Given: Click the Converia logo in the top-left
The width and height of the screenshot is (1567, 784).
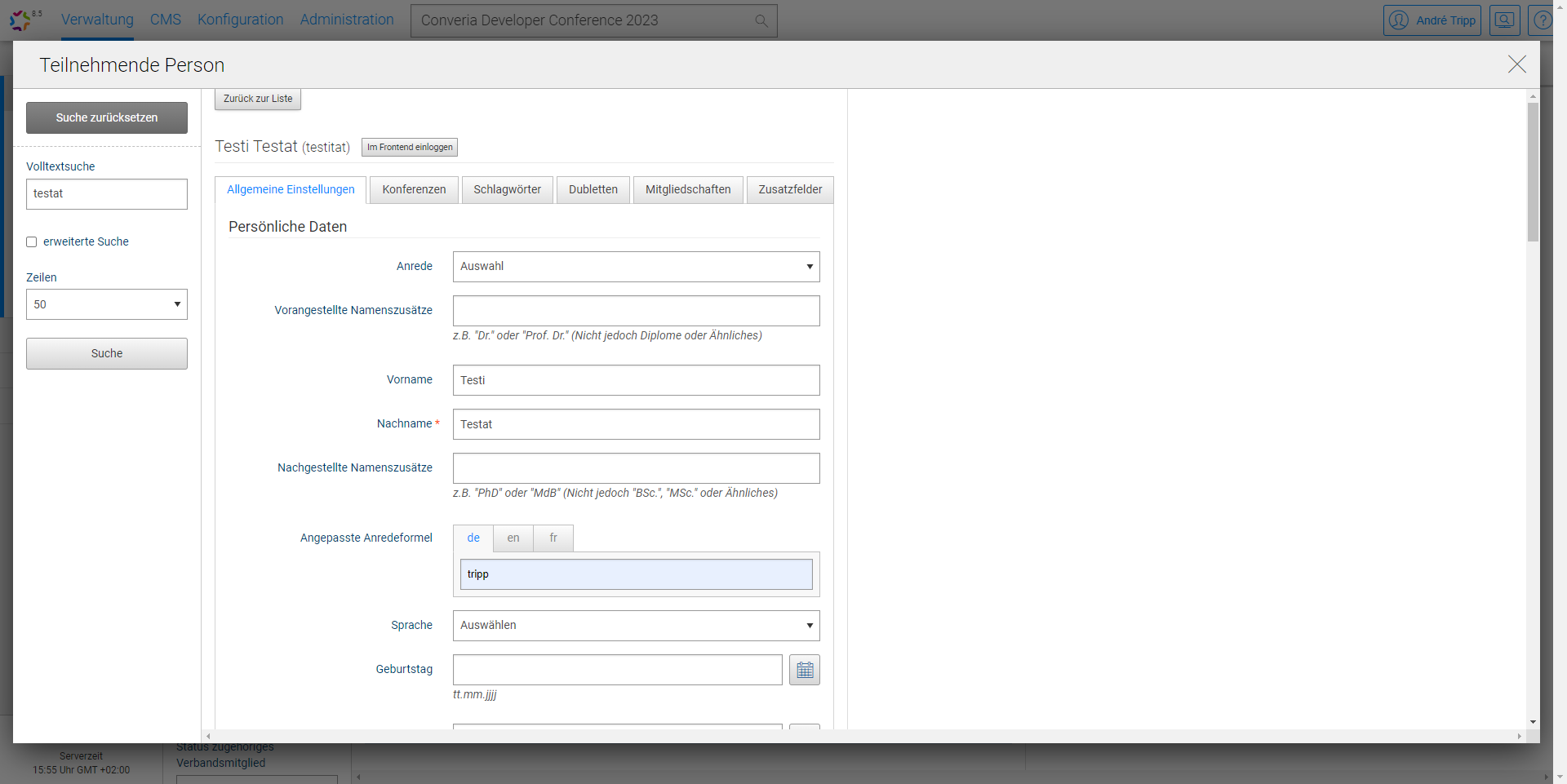Looking at the screenshot, I should [20, 20].
